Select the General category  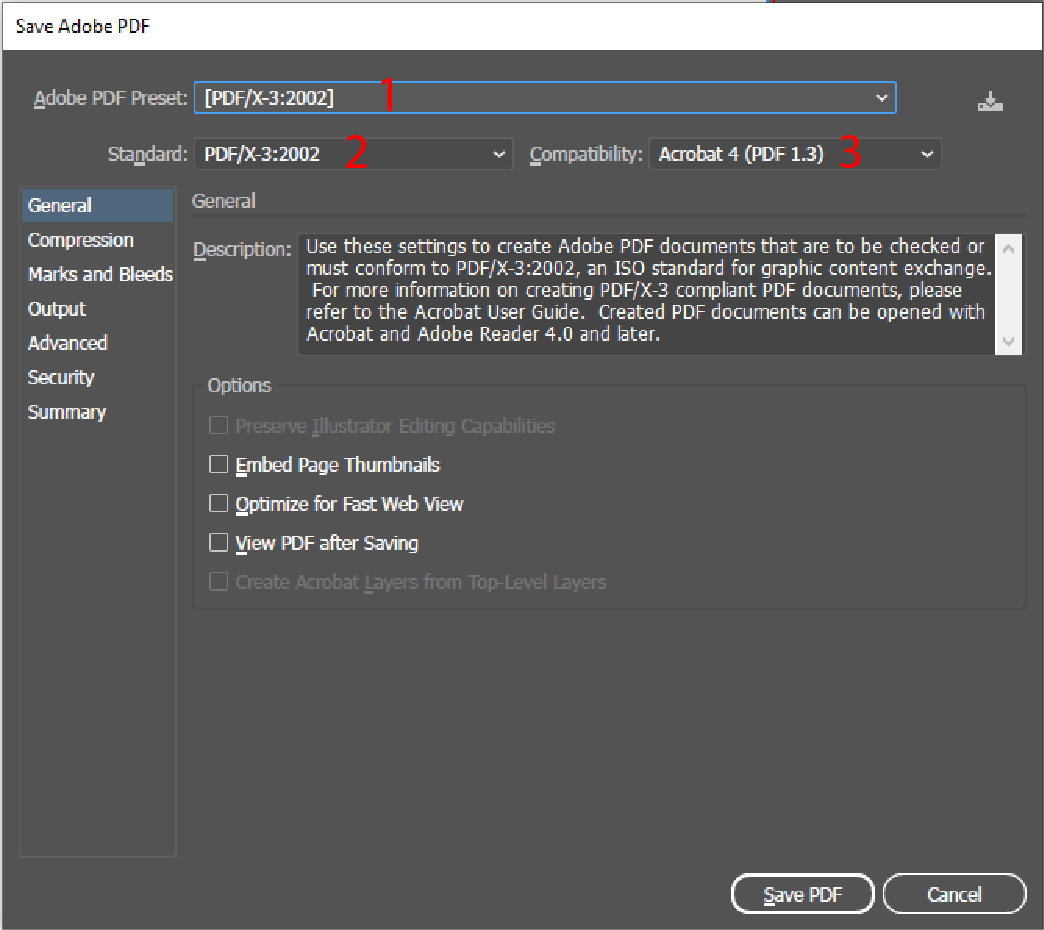(60, 205)
